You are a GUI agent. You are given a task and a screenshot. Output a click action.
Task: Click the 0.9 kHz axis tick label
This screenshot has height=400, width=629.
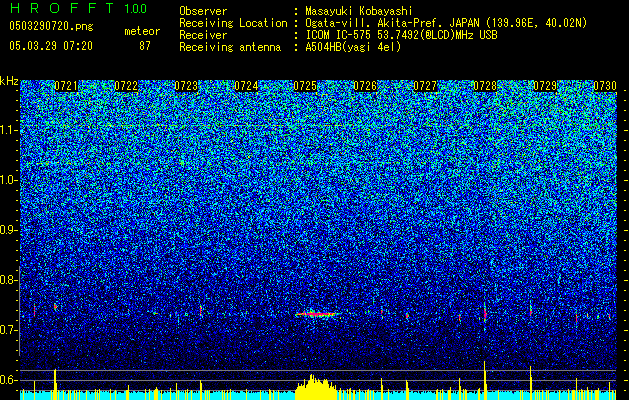coord(7,230)
